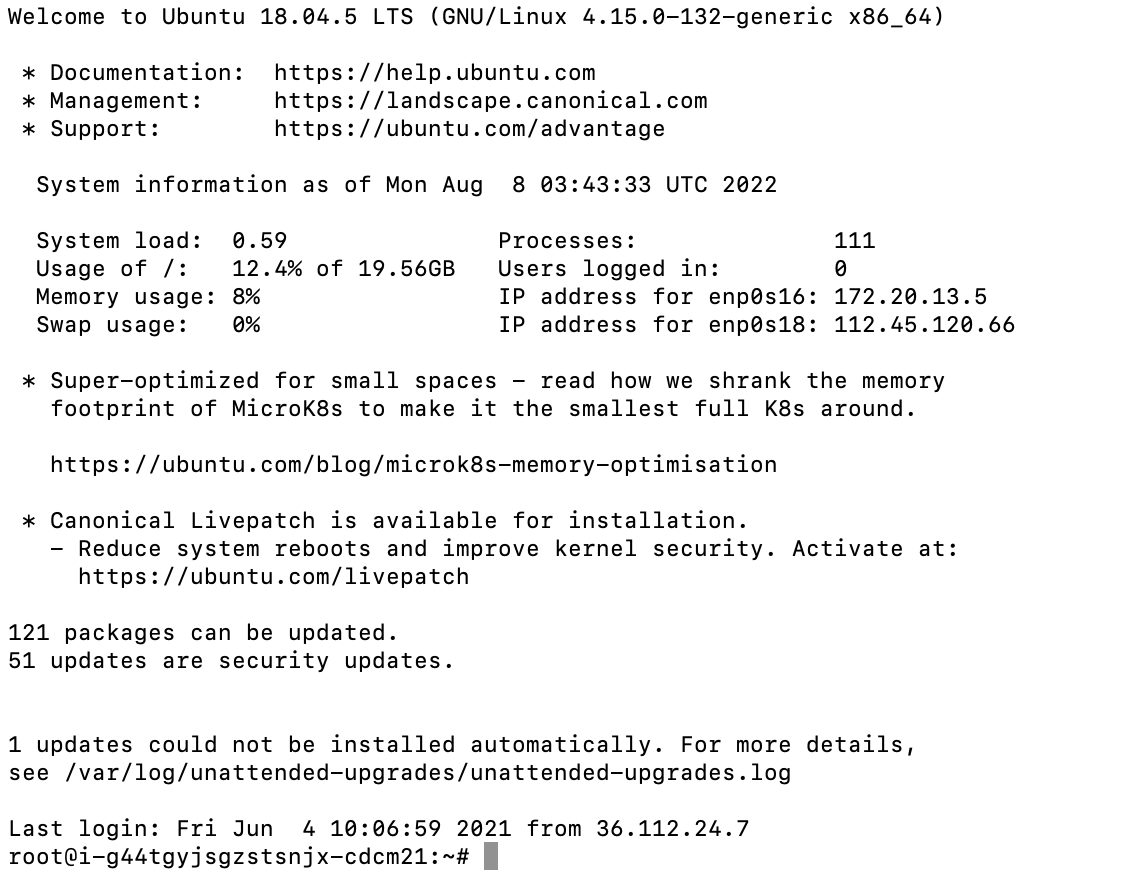
Task: Click the '121 packages can be updated' line
Action: tap(203, 633)
